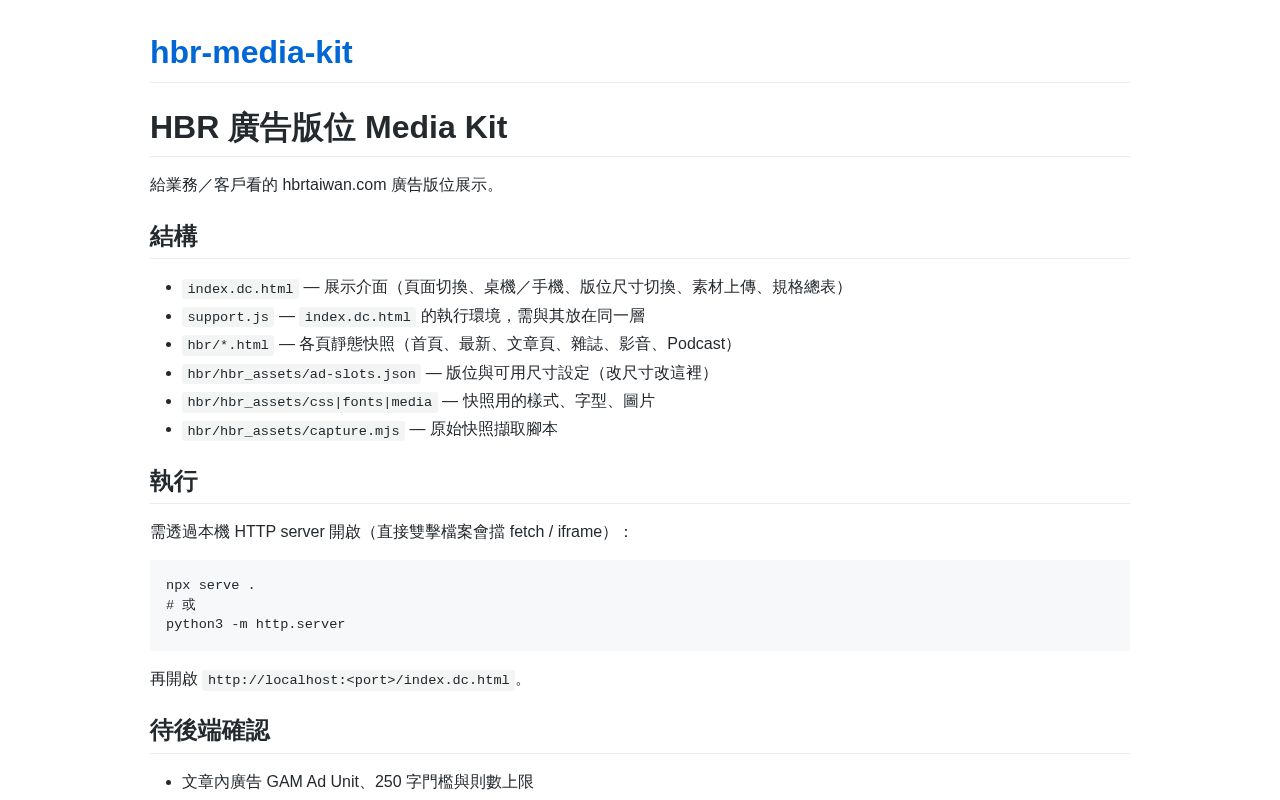Click the 待後端確認 section heading
This screenshot has height=800, width=1280.
[210, 731]
